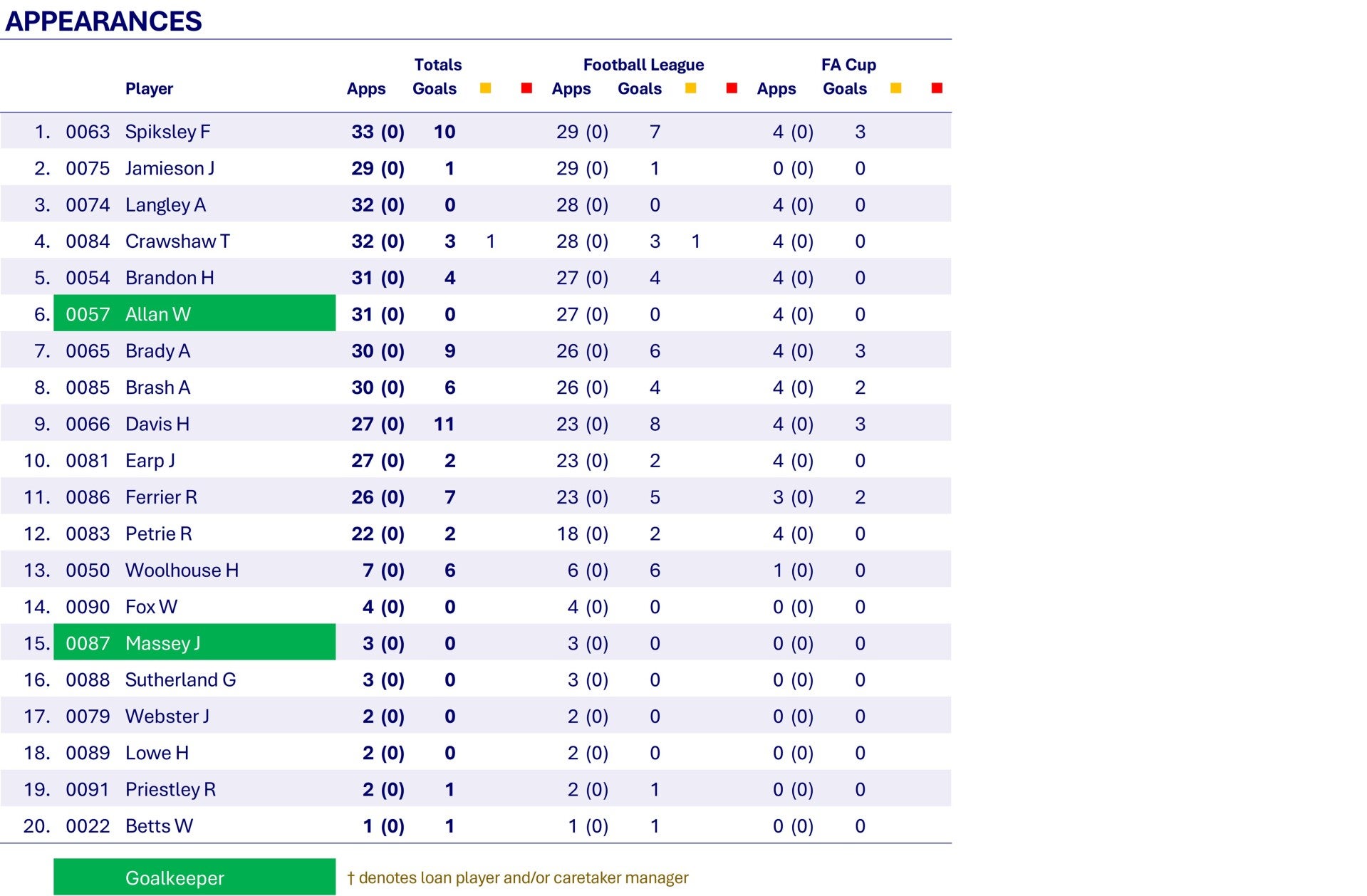Click the FA Cup group header

click(x=848, y=65)
